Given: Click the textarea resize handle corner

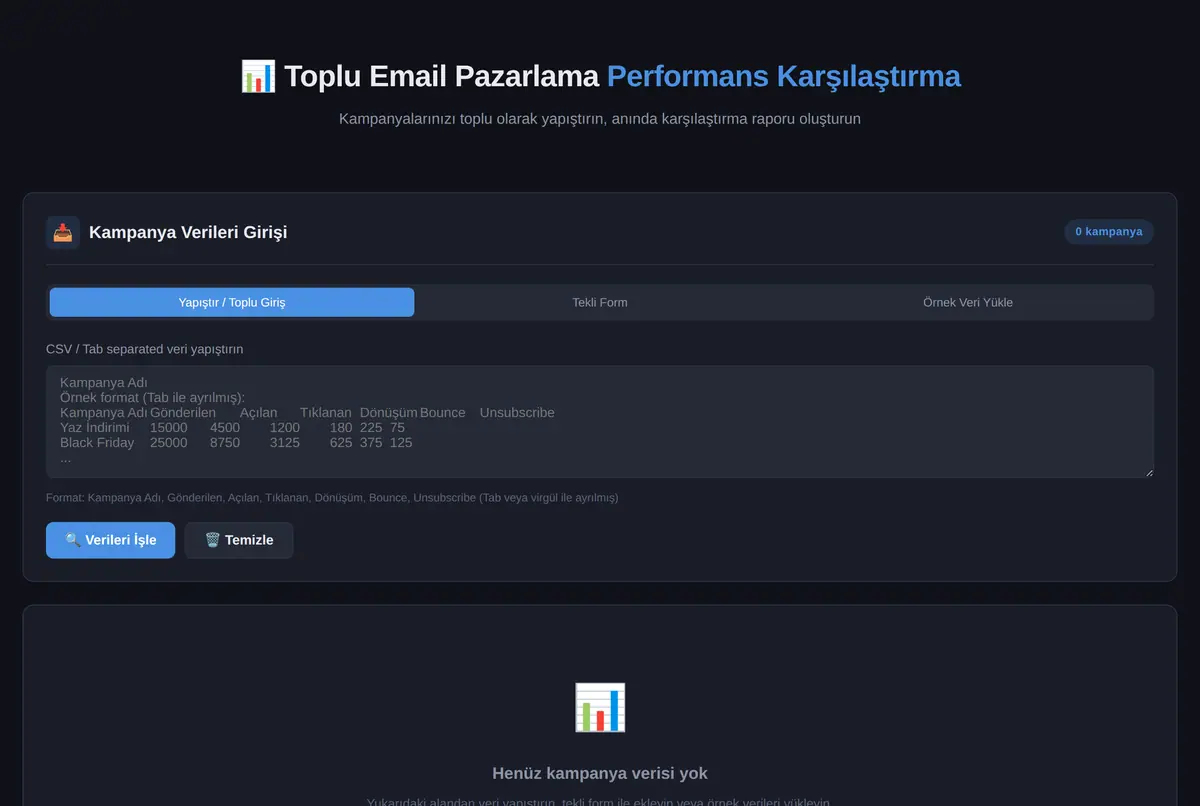Looking at the screenshot, I should (1147, 471).
